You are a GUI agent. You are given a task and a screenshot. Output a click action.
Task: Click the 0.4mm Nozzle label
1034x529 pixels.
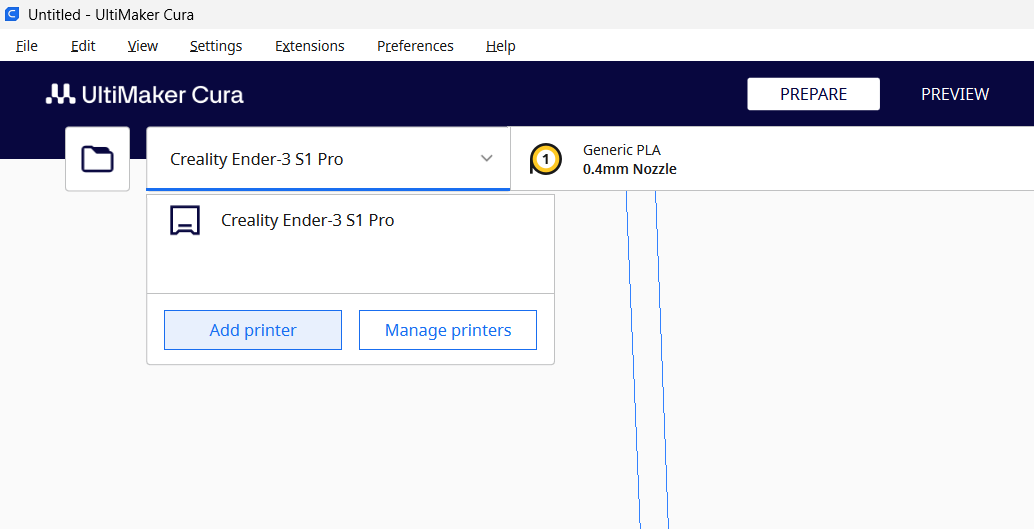(630, 169)
